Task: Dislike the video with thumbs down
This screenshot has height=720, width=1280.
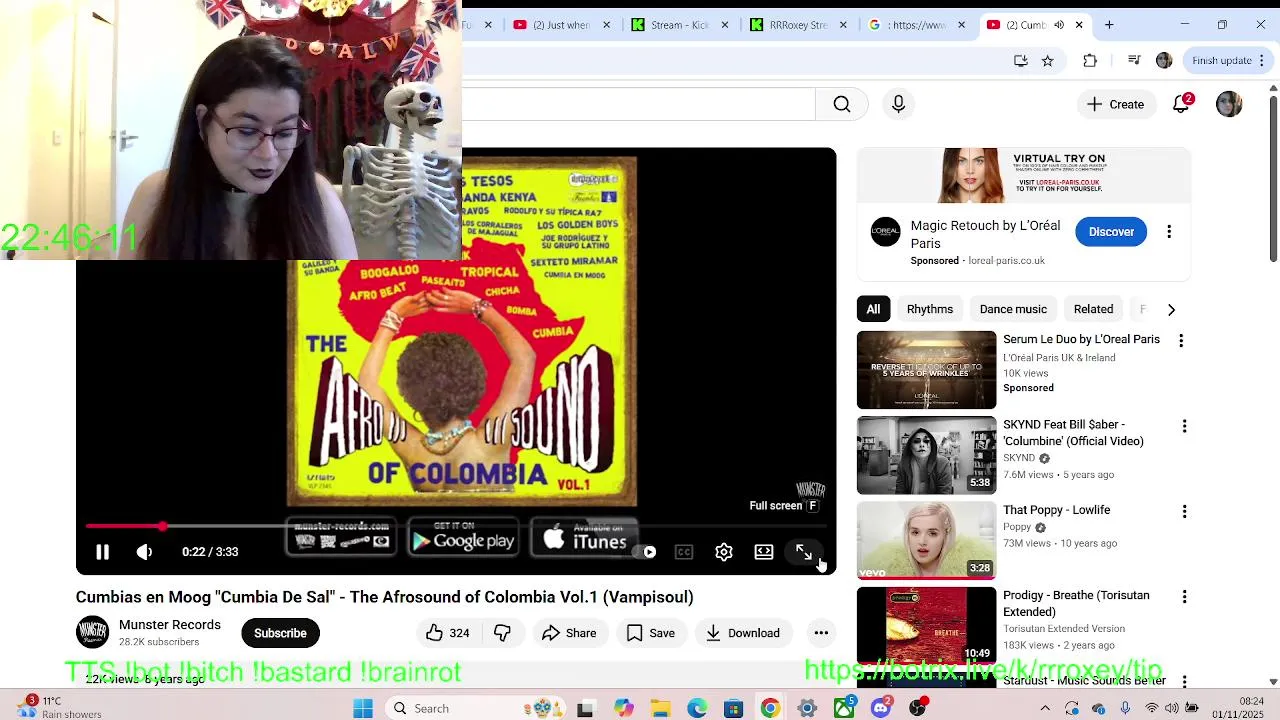Action: coord(503,633)
